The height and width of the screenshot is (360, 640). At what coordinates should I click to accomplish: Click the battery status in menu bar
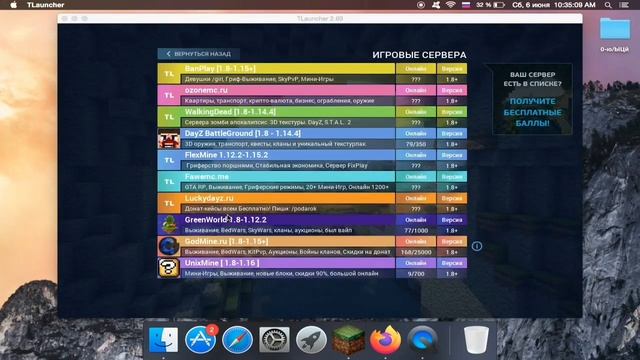pyautogui.click(x=490, y=5)
